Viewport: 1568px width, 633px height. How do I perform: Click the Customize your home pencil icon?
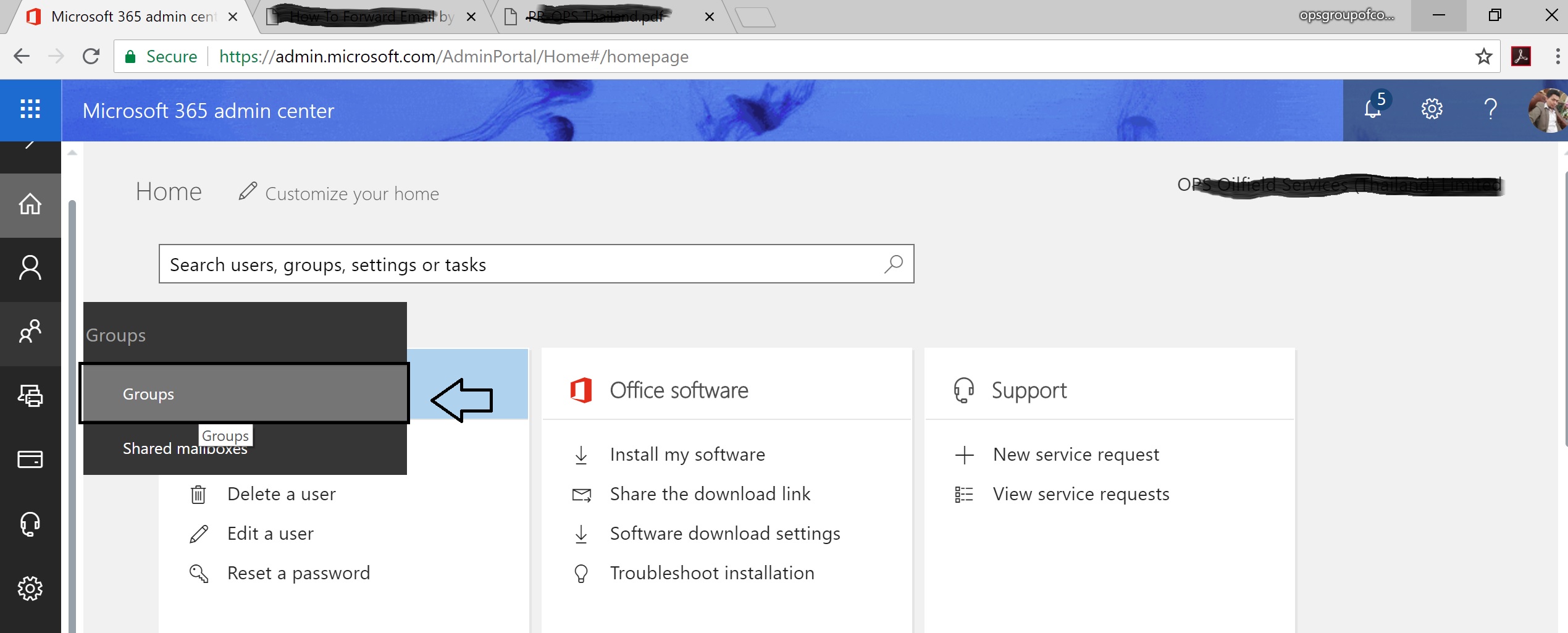click(x=248, y=191)
